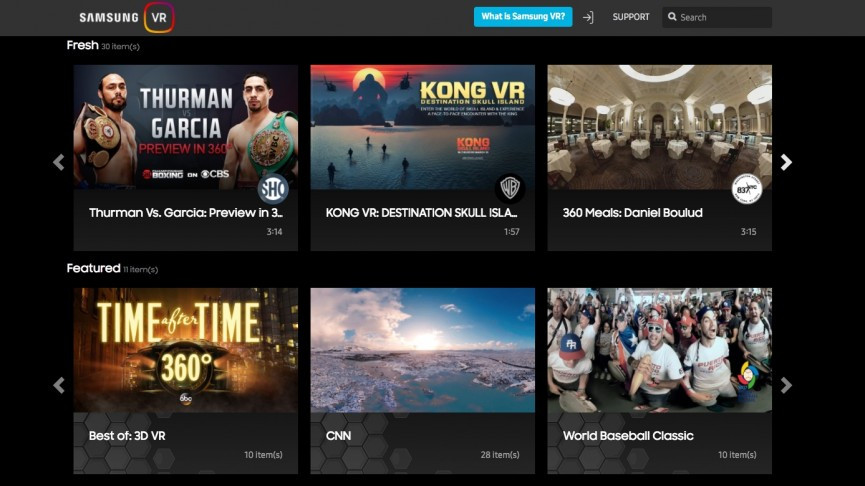
Task: Click the 'Featured' section heading
Action: [93, 268]
